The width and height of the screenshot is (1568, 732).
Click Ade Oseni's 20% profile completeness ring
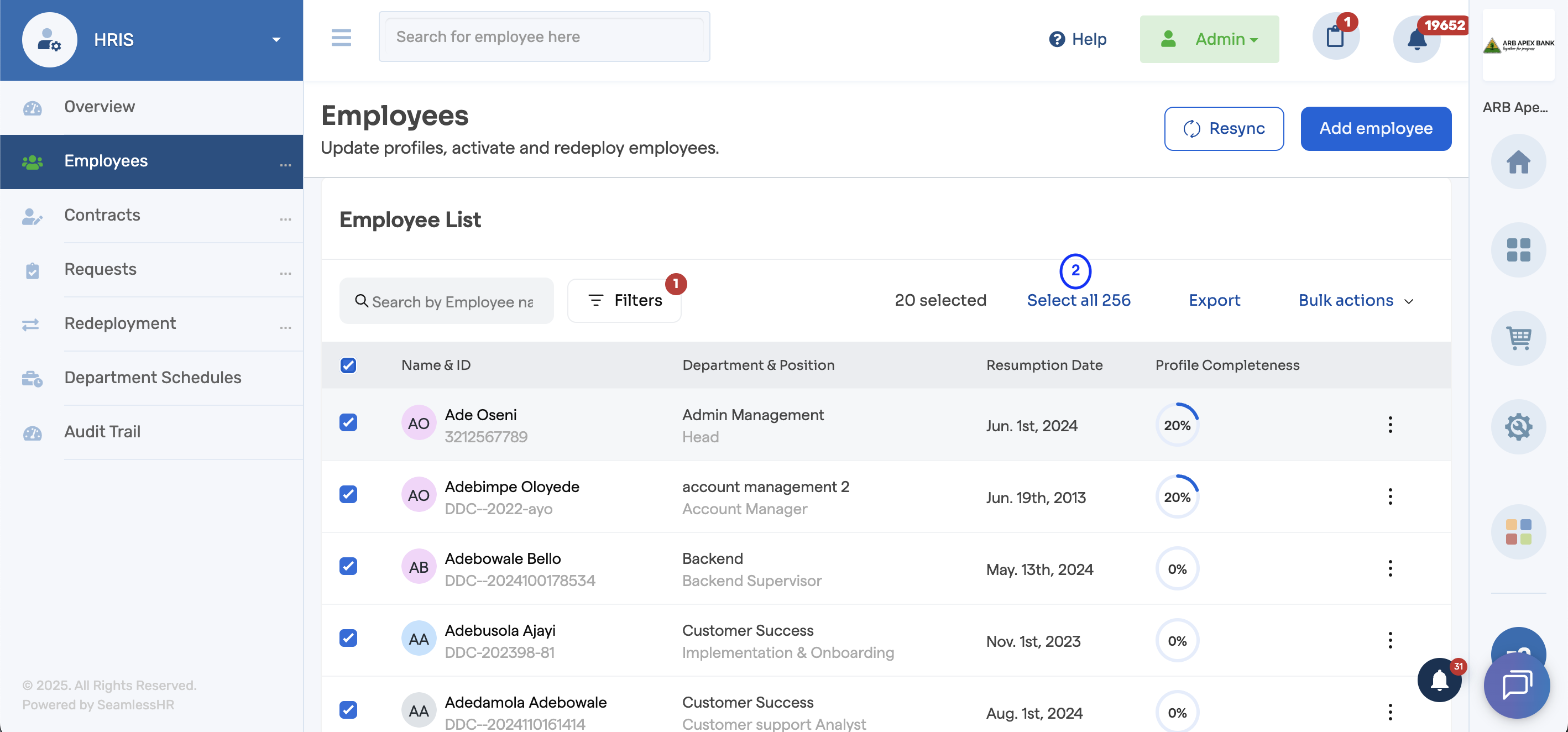[1177, 425]
